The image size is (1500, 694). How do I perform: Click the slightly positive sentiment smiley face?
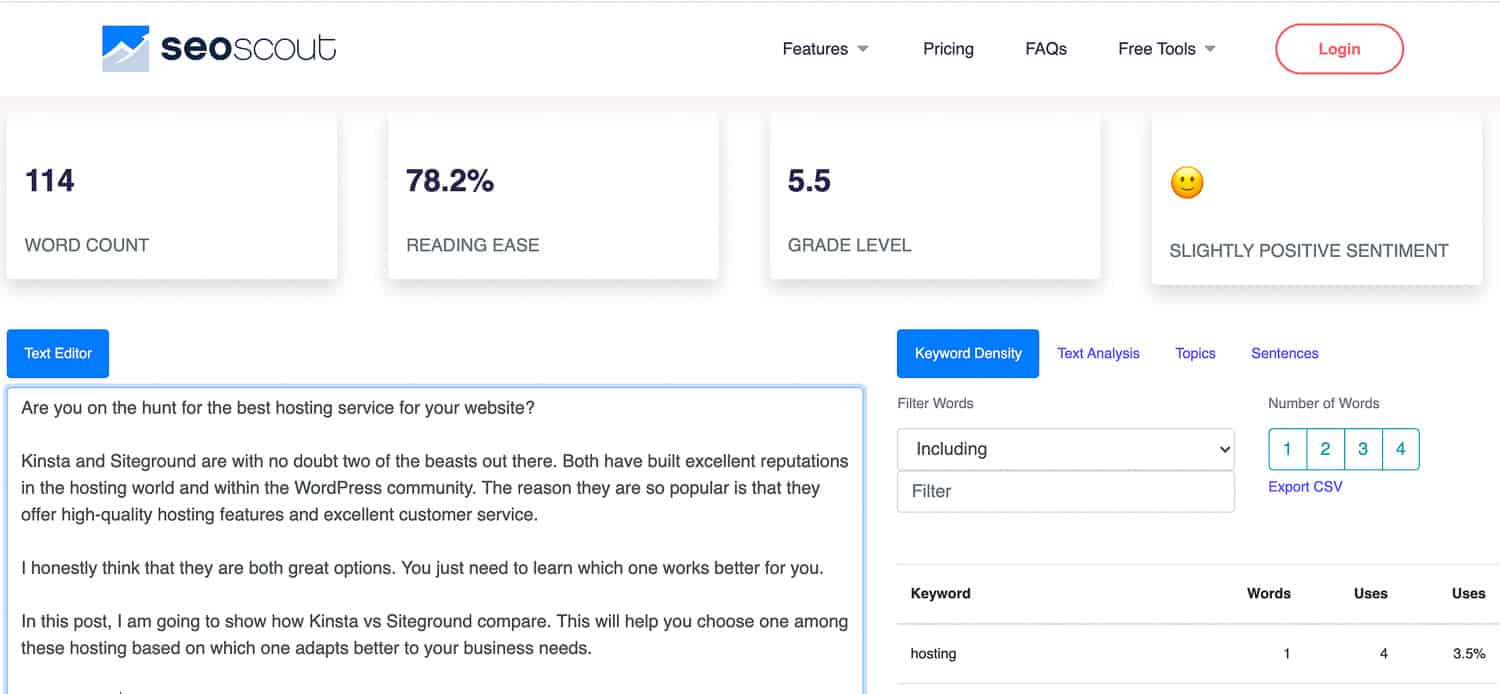(1187, 182)
